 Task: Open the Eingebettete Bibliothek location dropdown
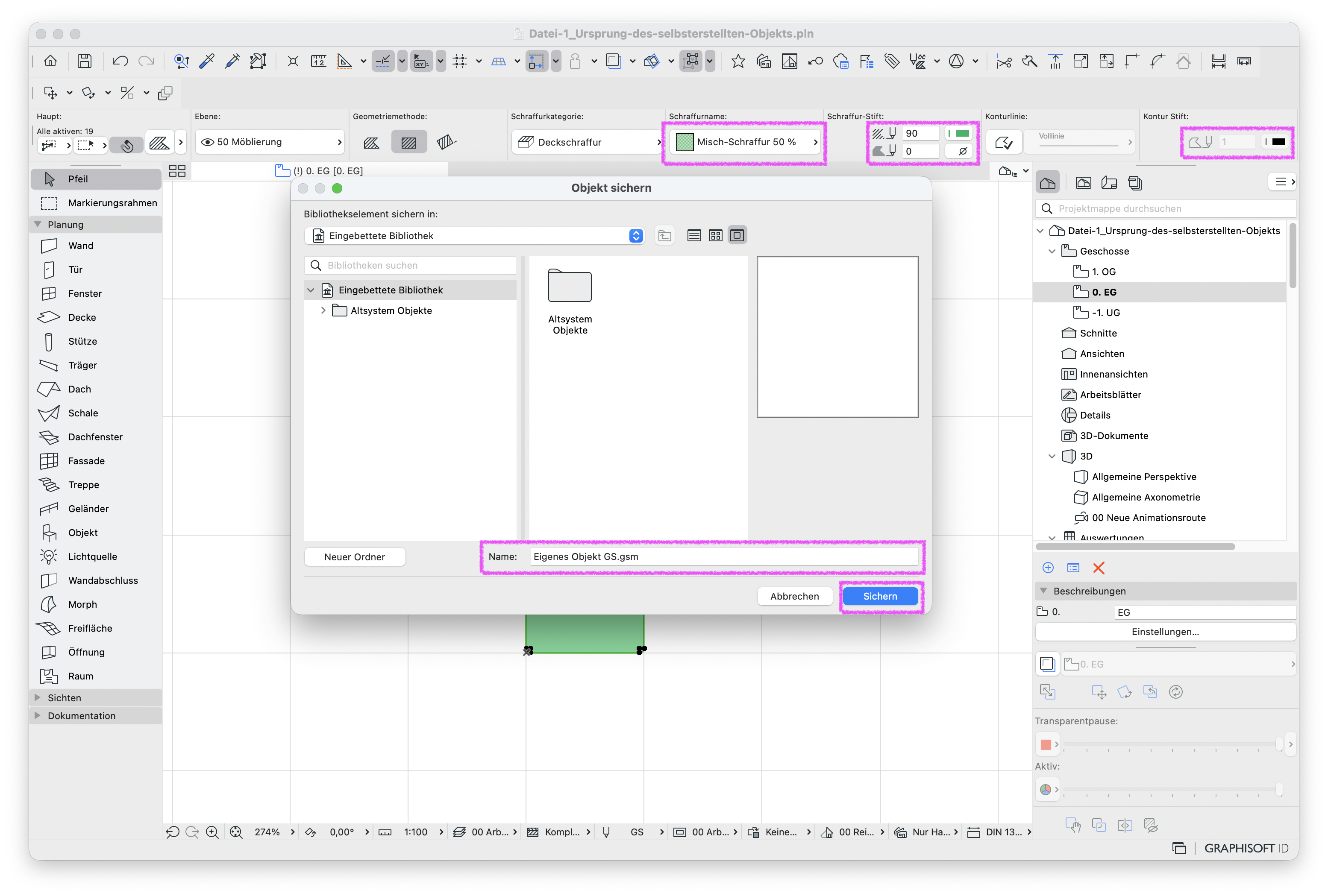tap(474, 236)
